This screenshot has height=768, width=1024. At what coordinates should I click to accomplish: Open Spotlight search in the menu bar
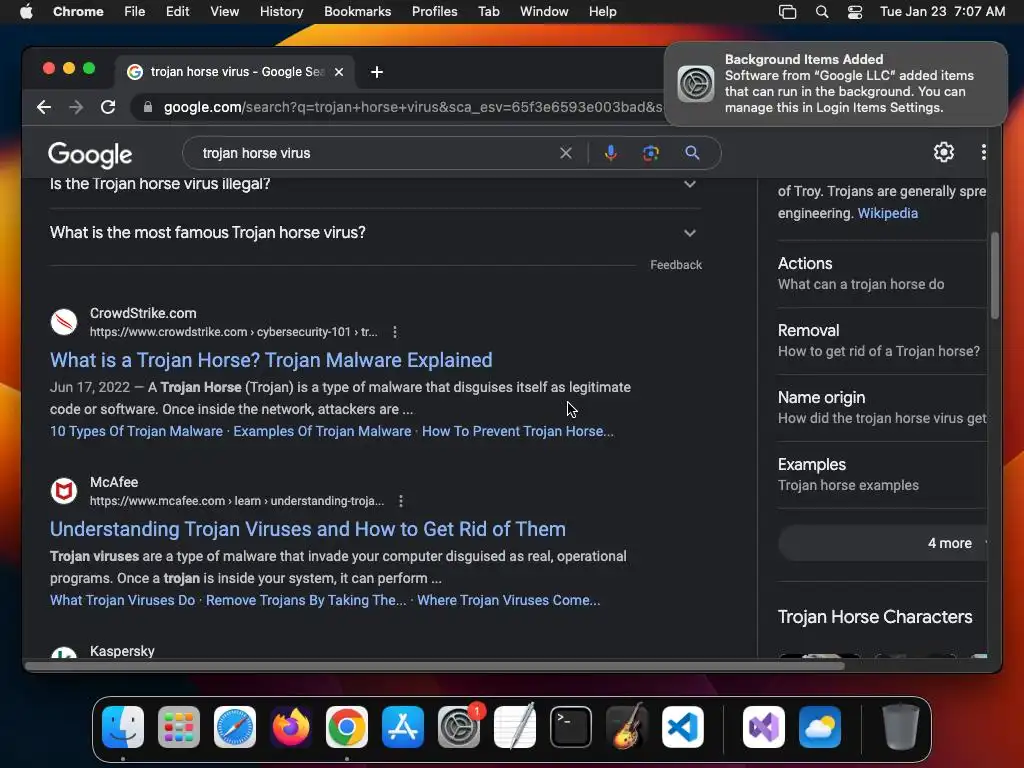822,12
